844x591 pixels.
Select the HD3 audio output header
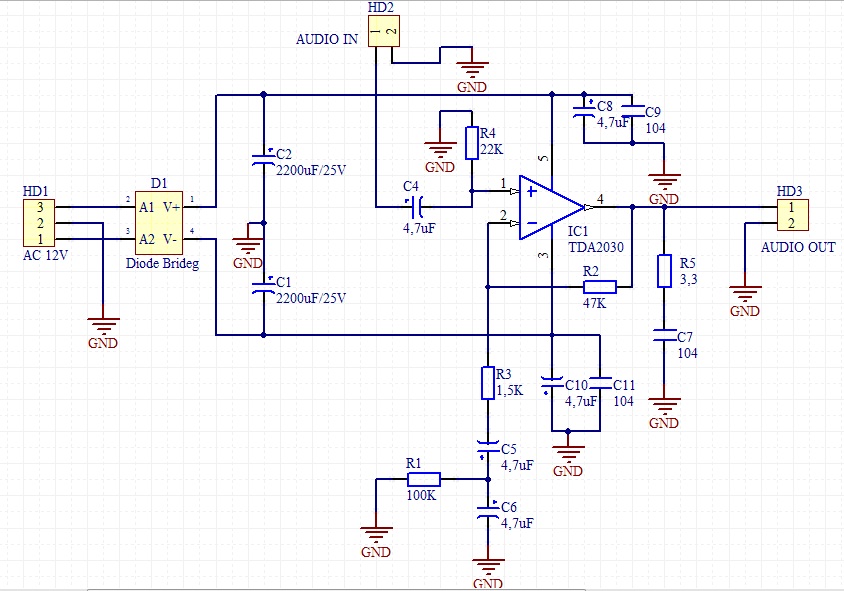pyautogui.click(x=793, y=215)
